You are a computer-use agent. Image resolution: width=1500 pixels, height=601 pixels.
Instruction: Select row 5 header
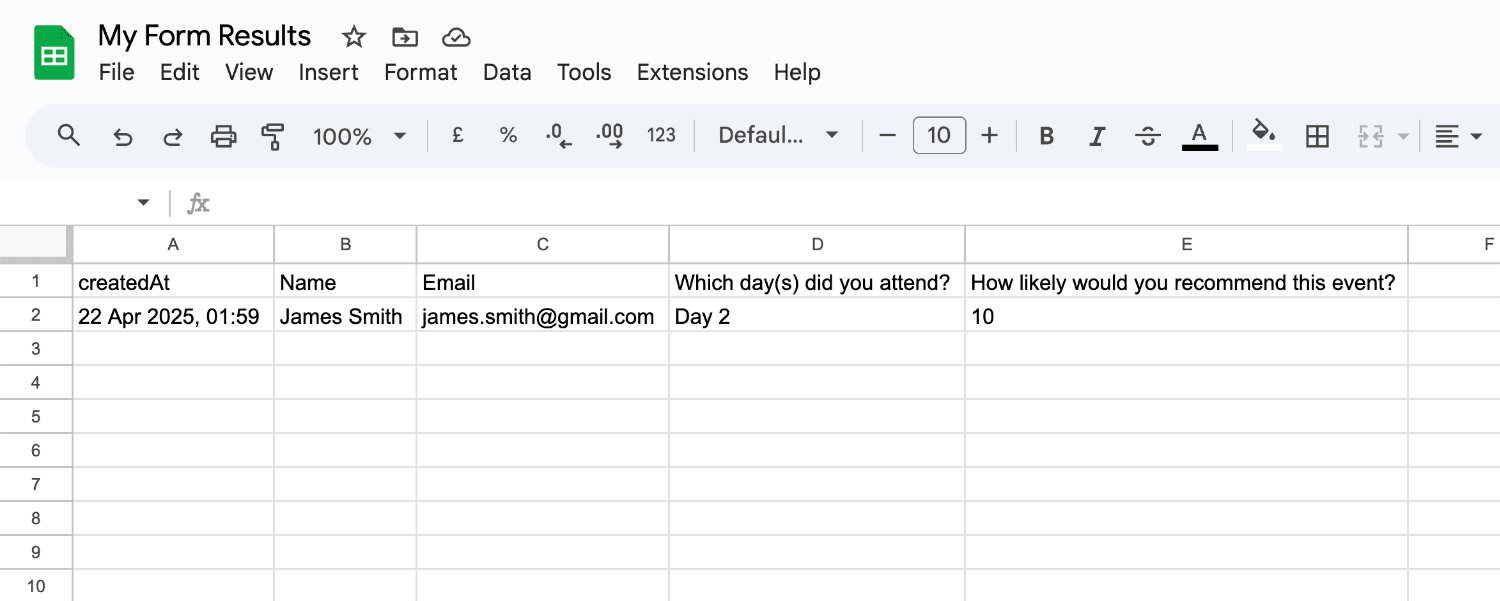pyautogui.click(x=36, y=416)
